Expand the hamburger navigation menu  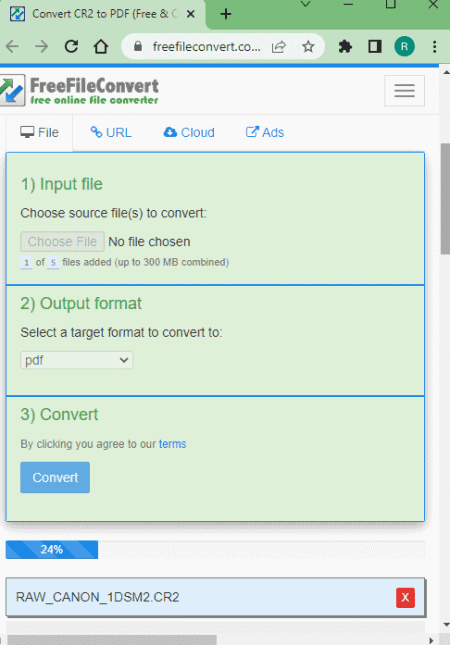(404, 90)
